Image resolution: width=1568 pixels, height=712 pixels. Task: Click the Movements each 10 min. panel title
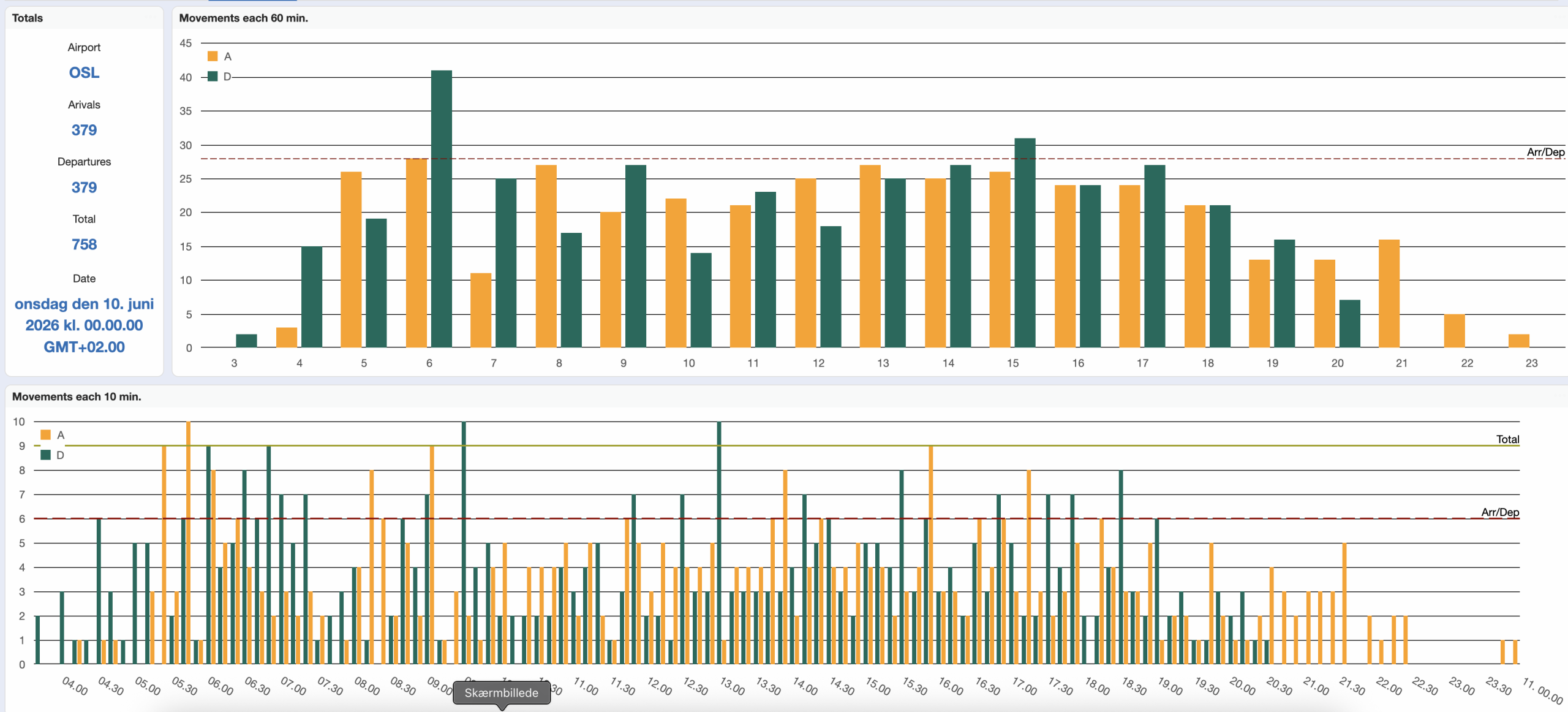click(x=77, y=397)
